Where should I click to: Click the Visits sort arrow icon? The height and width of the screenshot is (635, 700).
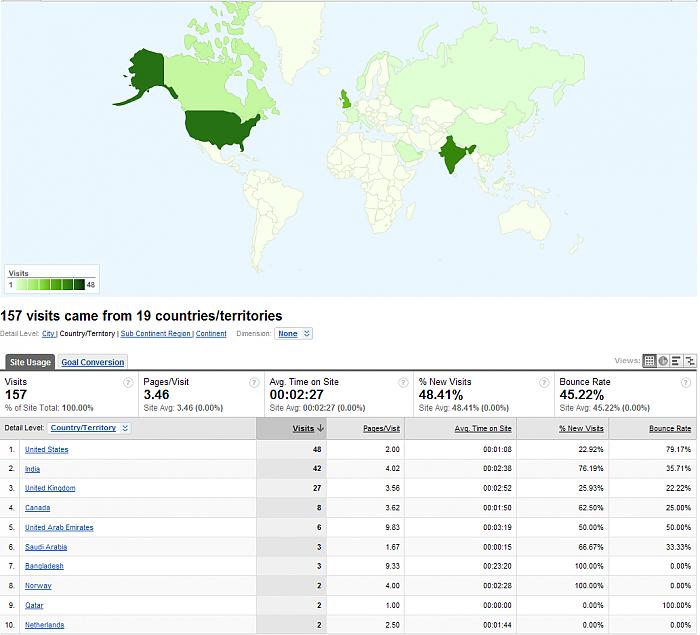320,428
